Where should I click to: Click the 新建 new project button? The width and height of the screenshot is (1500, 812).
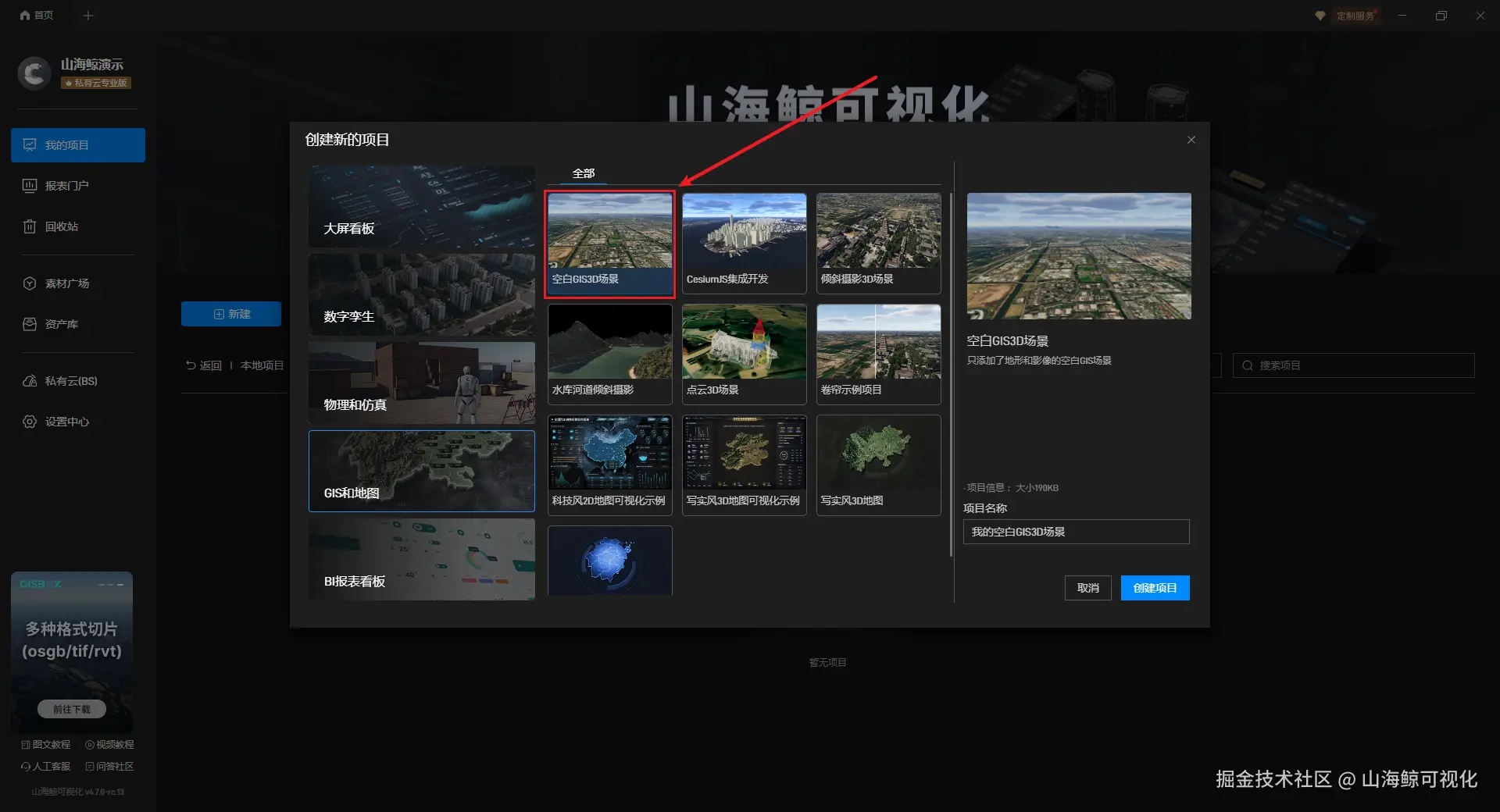(231, 314)
